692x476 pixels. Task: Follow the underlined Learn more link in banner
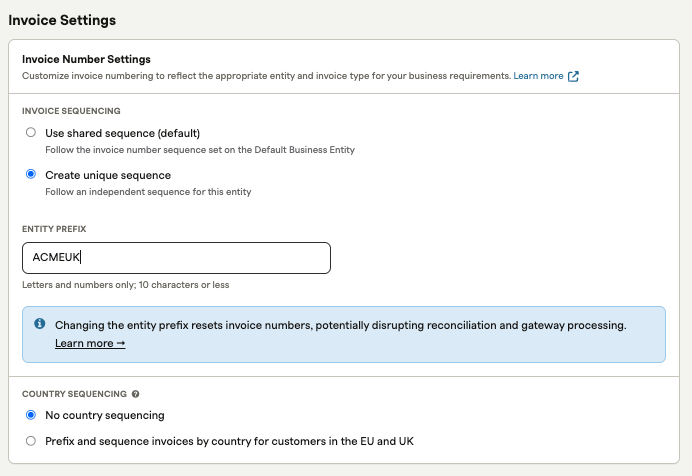point(90,343)
